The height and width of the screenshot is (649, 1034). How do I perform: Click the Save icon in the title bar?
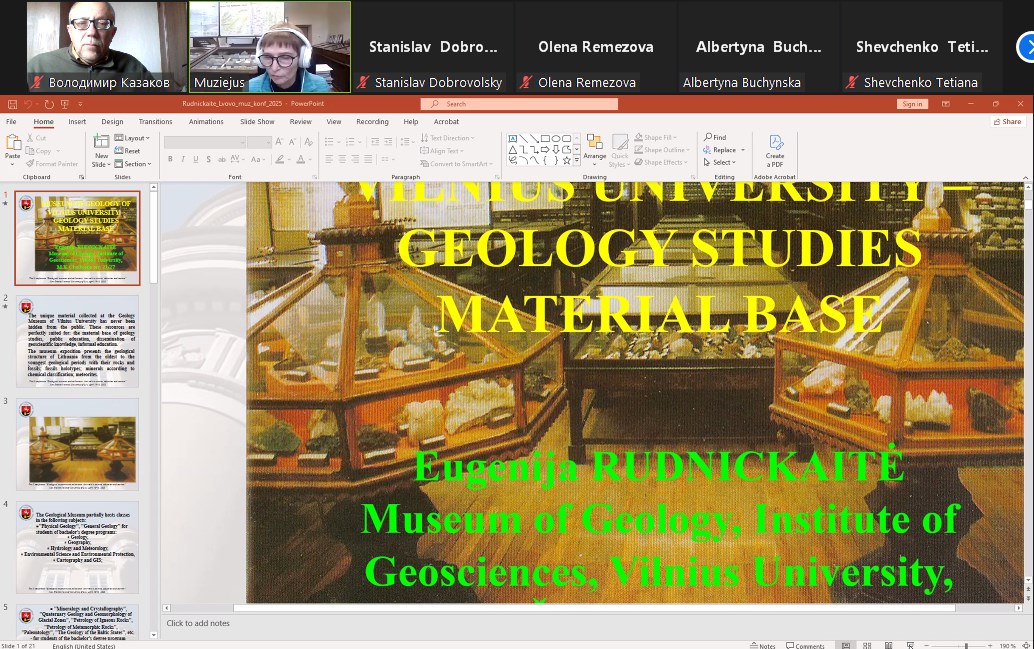(13, 104)
